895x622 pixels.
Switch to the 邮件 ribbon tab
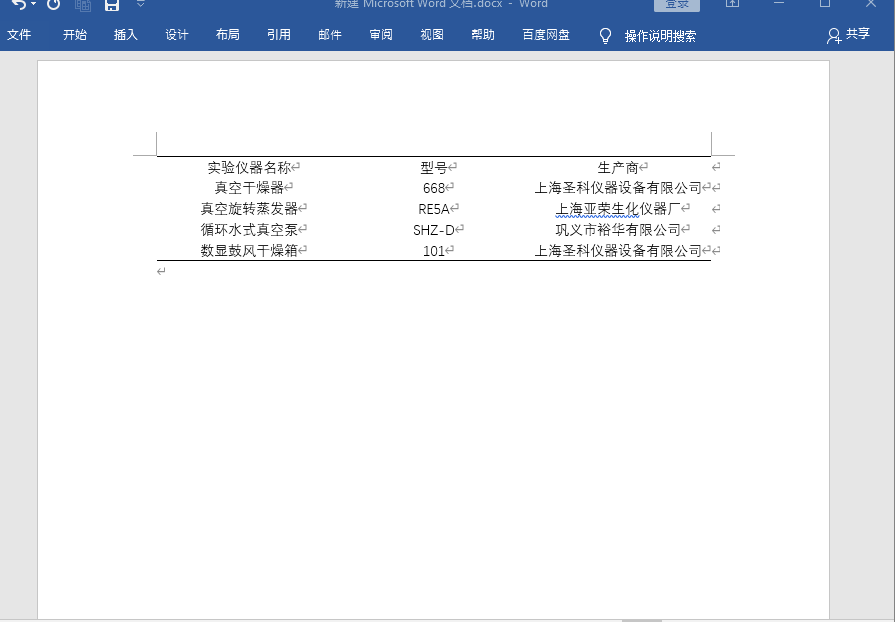coord(330,35)
